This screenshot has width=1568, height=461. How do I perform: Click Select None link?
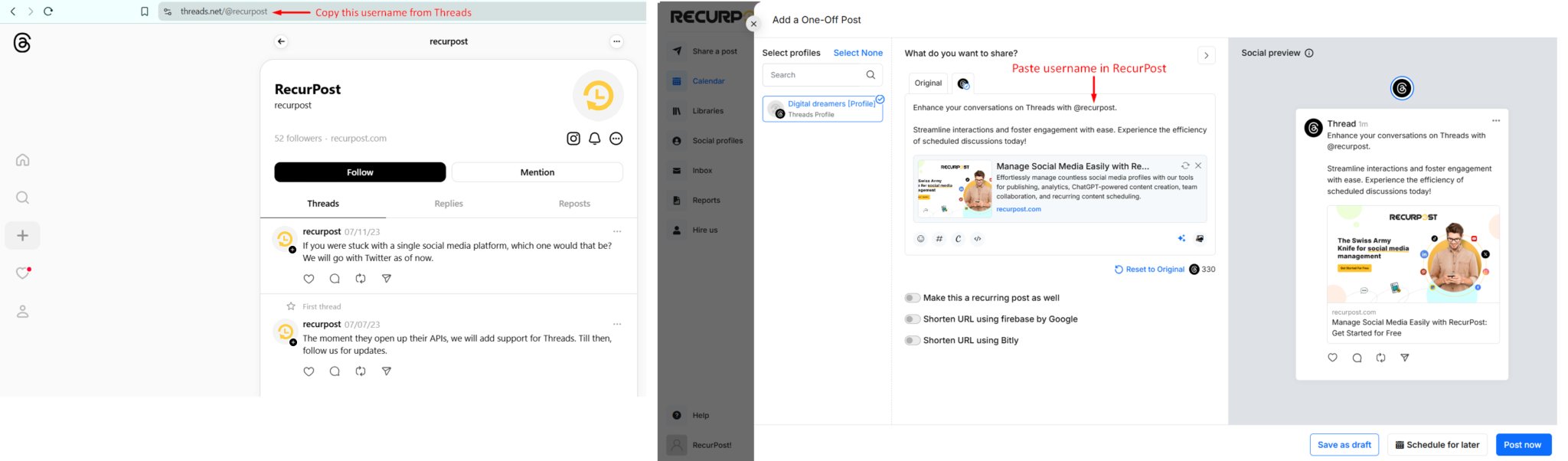pos(858,53)
